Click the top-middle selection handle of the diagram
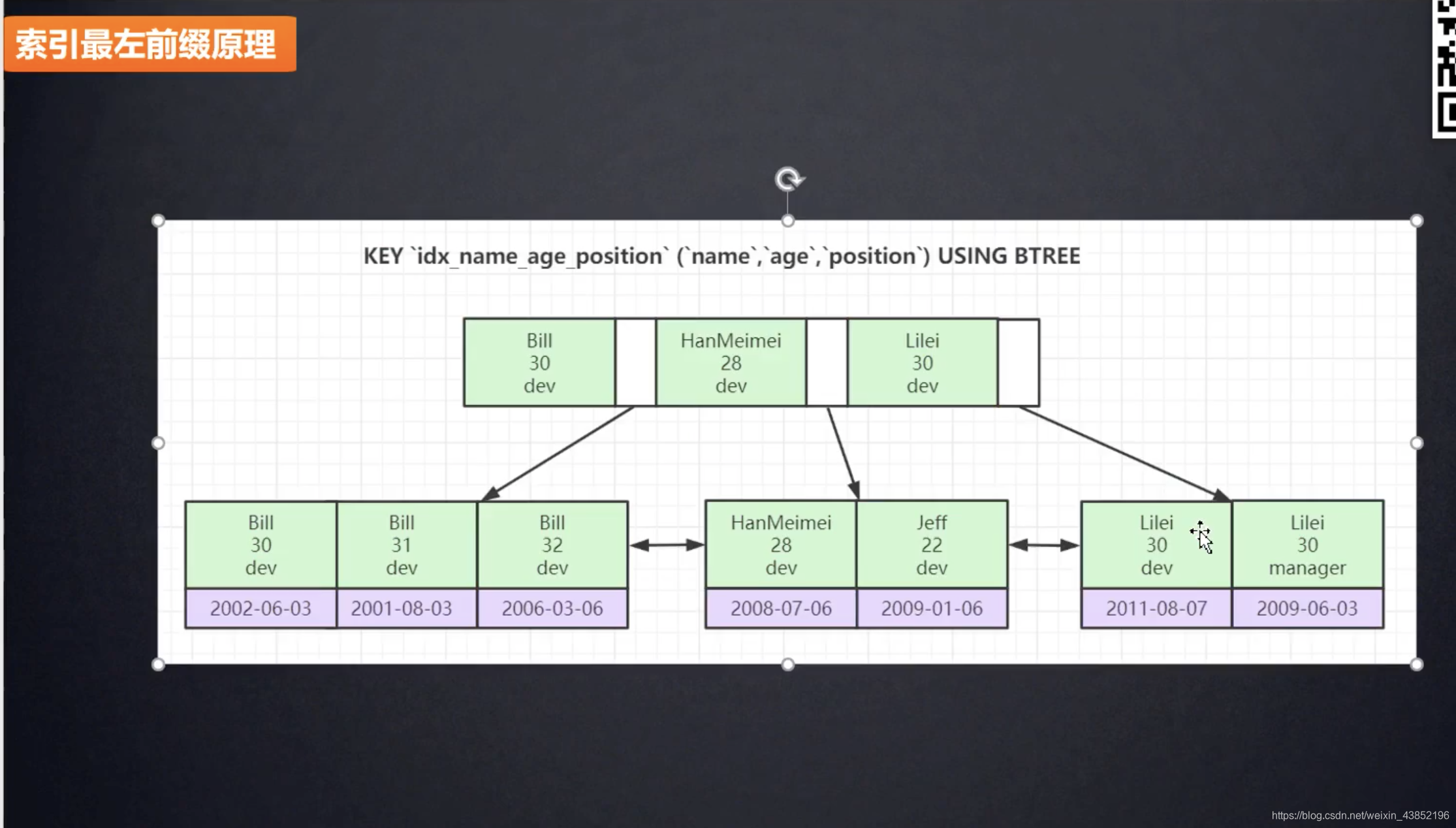1456x828 pixels. click(788, 221)
